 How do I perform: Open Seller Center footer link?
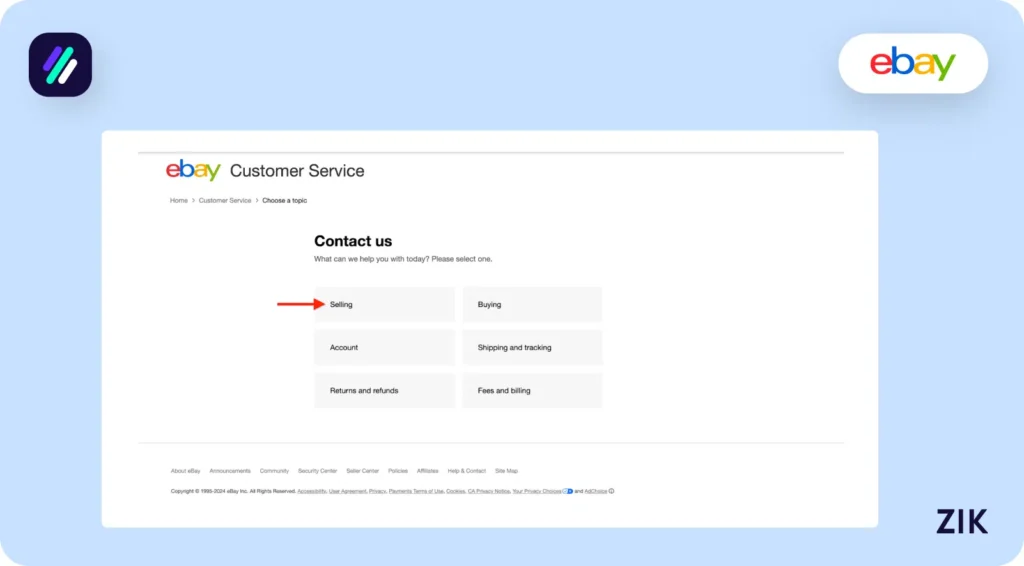pyautogui.click(x=362, y=471)
